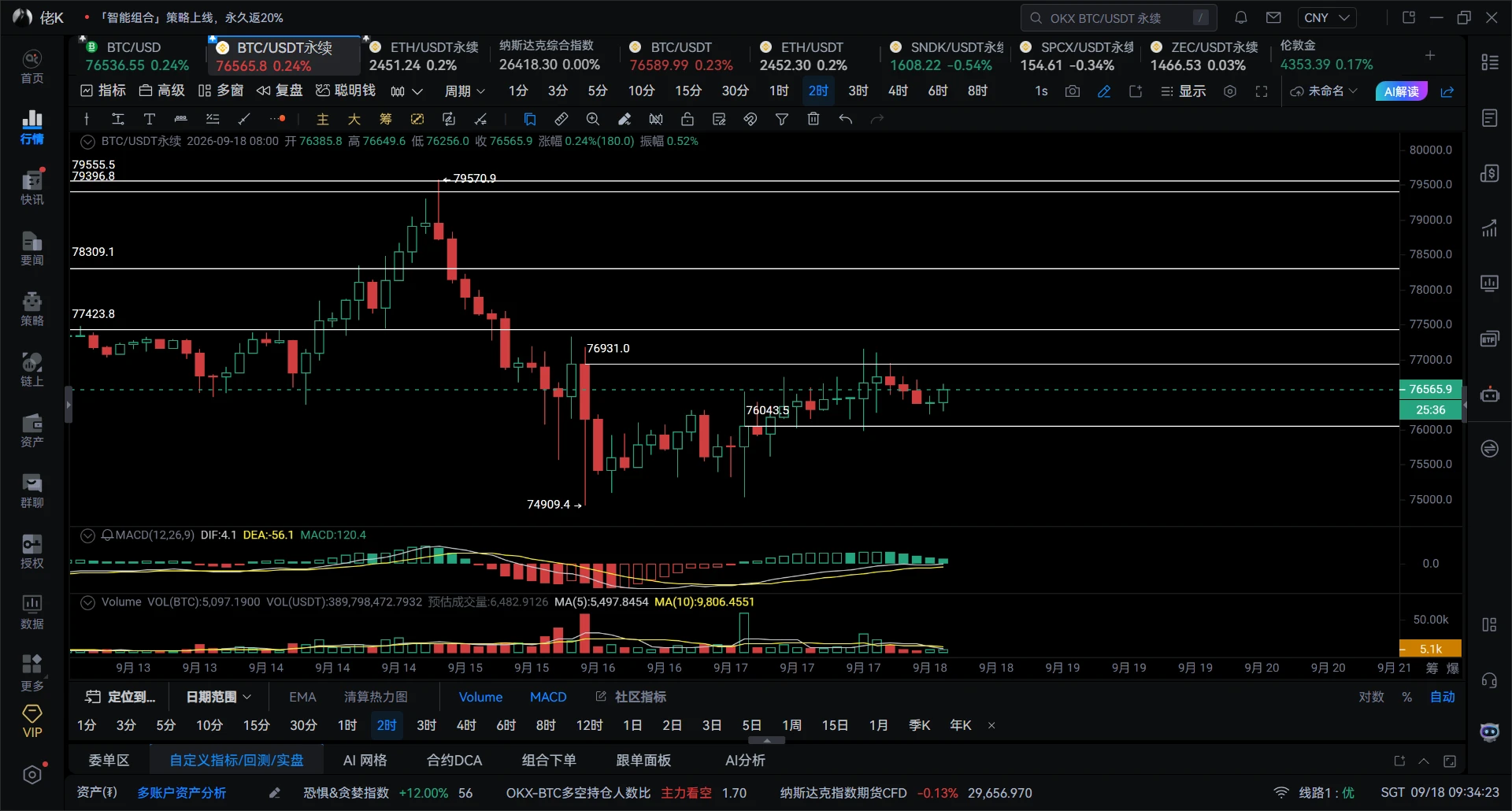Open the 快讯 news flash section

[x=31, y=187]
